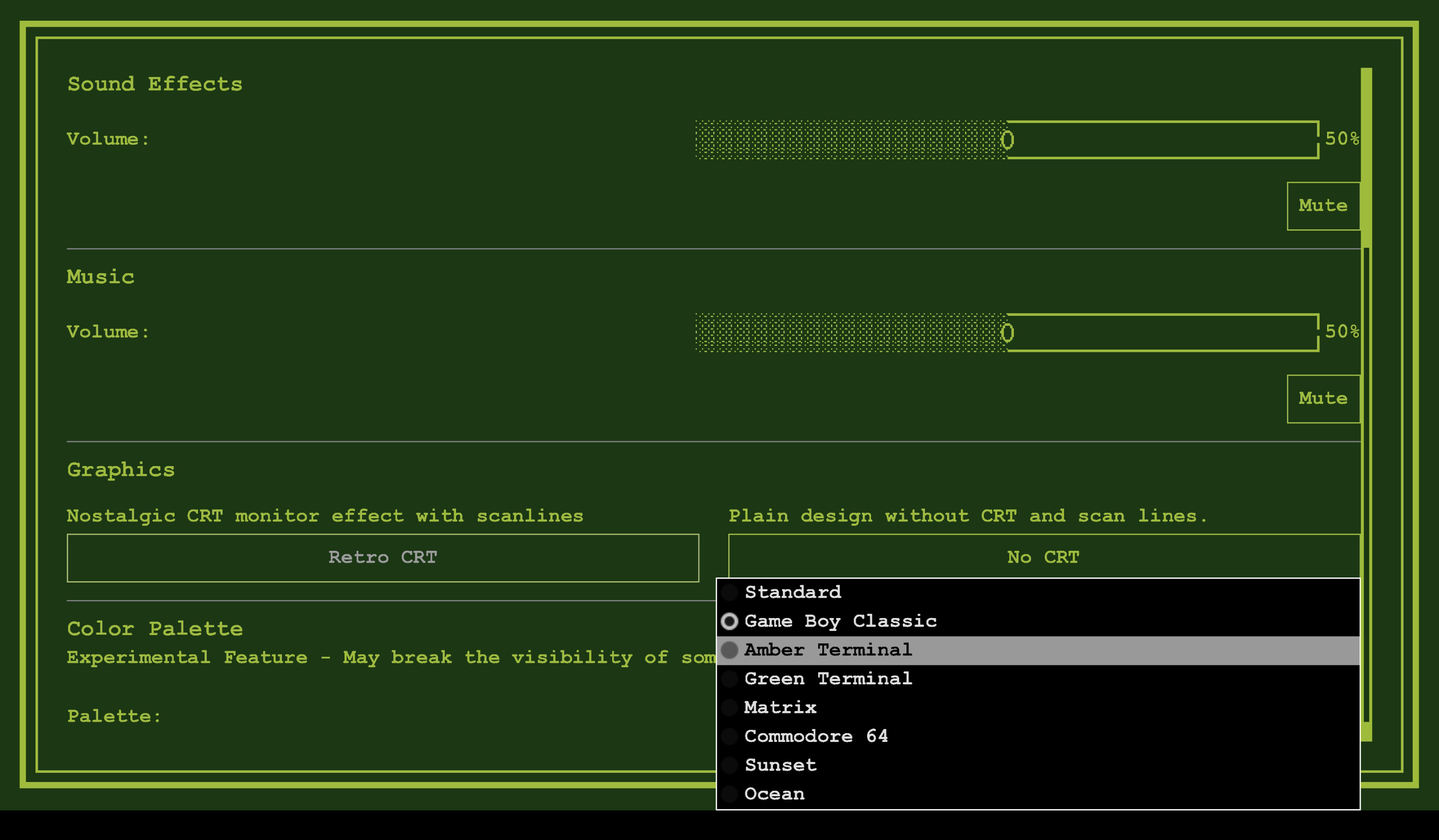Mute the Music audio
Viewport: 1439px width, 840px height.
point(1323,399)
